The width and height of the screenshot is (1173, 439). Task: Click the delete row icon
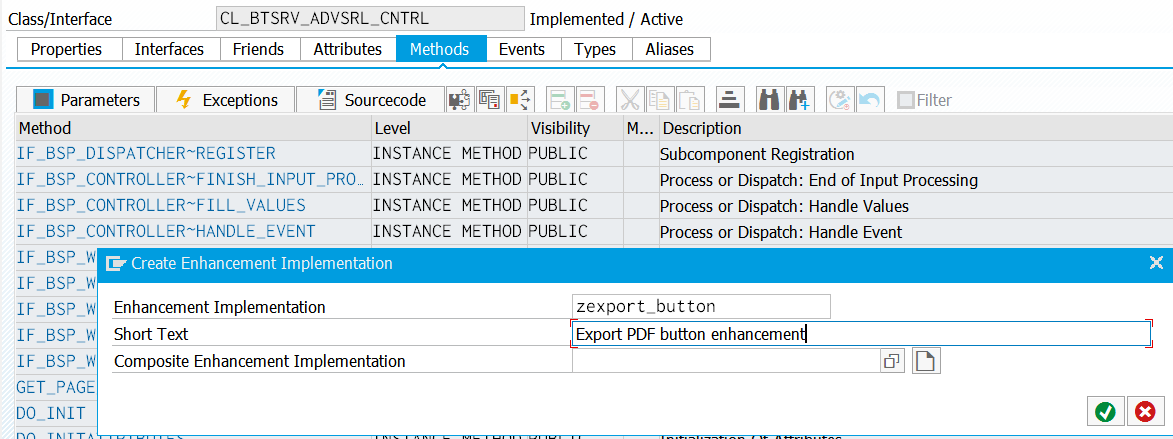click(x=591, y=99)
